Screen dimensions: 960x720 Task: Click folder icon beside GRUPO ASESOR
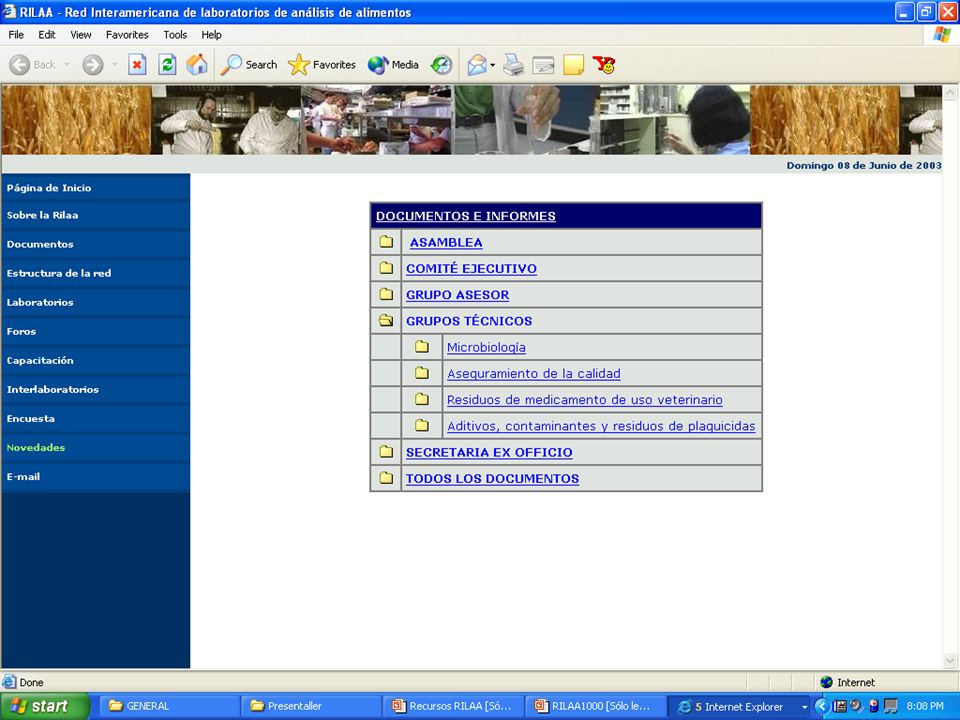coord(386,294)
